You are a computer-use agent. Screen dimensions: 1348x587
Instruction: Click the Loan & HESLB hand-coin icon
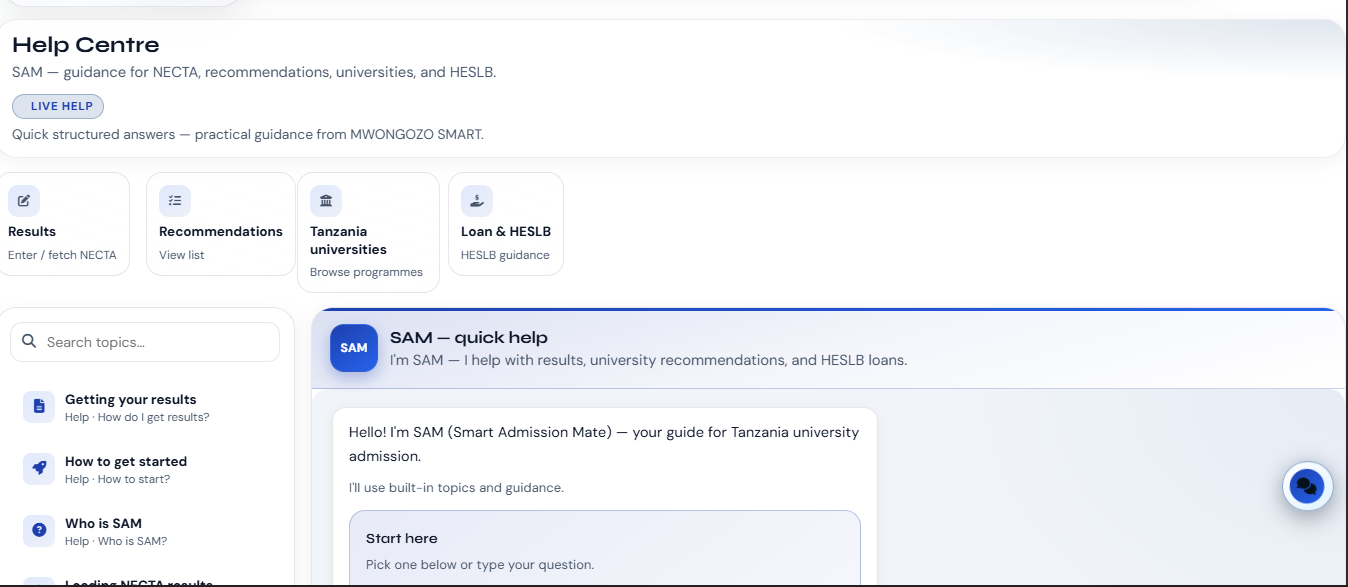(477, 201)
